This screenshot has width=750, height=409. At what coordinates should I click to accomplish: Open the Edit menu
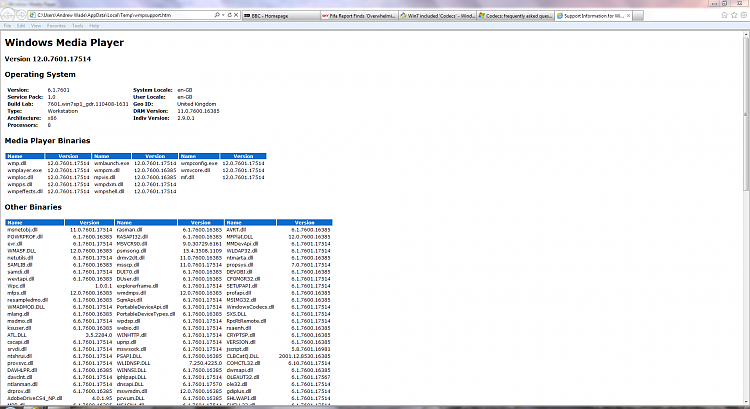point(21,26)
